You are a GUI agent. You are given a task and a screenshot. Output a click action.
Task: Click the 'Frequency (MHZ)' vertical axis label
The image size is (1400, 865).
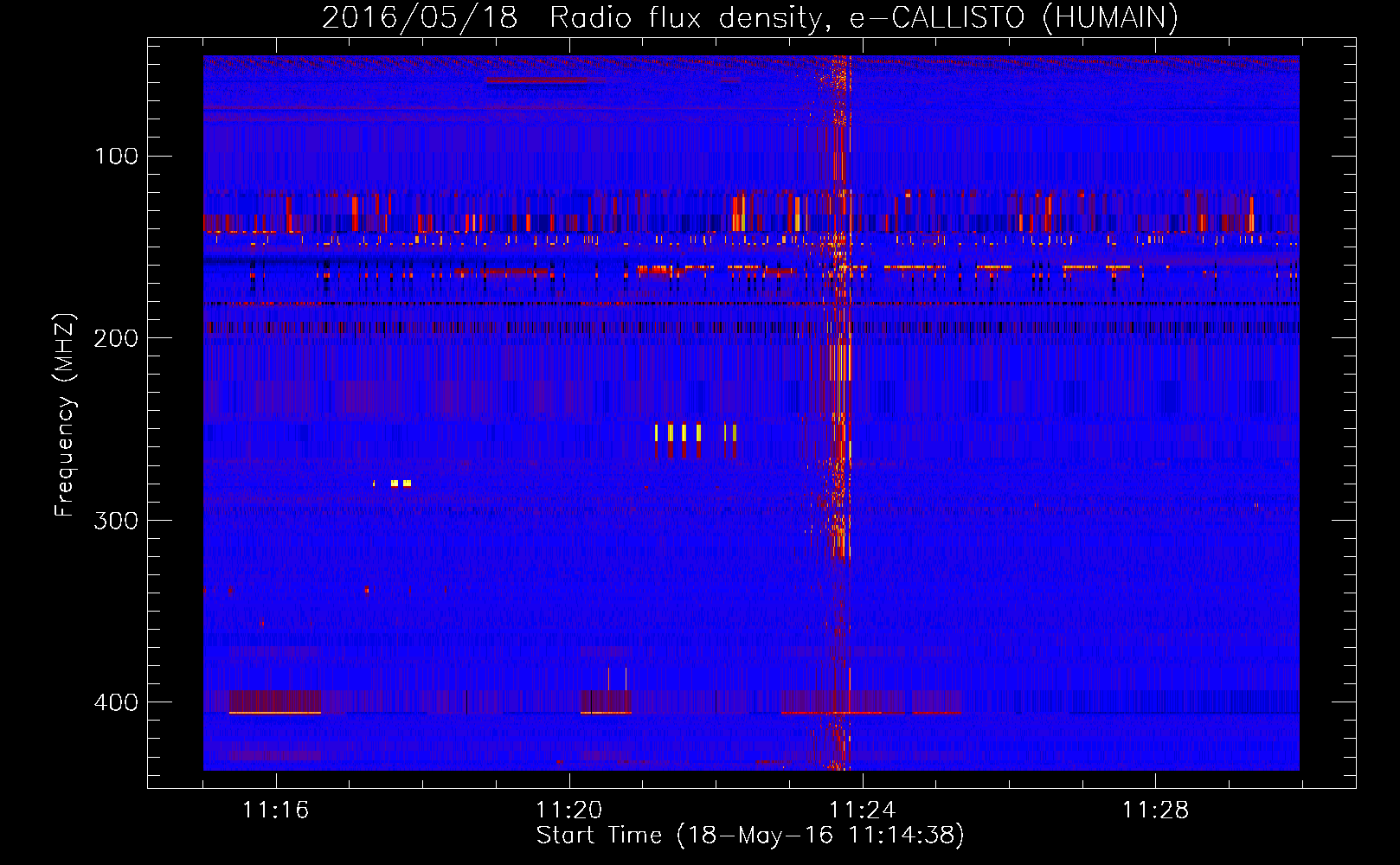[x=65, y=414]
